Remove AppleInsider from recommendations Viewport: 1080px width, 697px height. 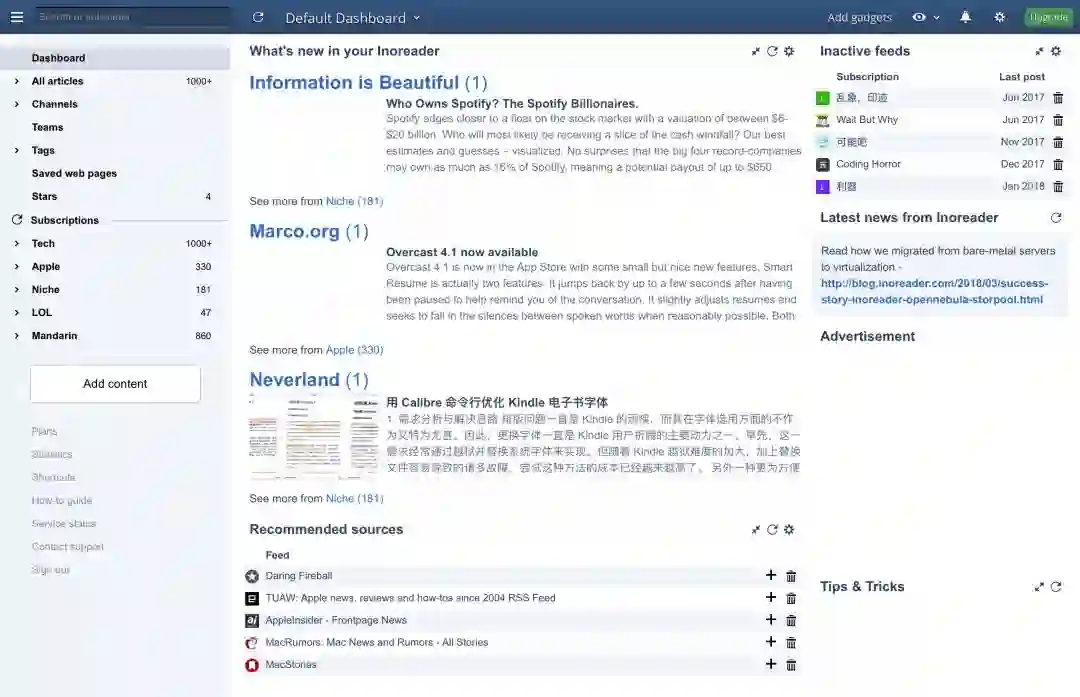point(791,620)
